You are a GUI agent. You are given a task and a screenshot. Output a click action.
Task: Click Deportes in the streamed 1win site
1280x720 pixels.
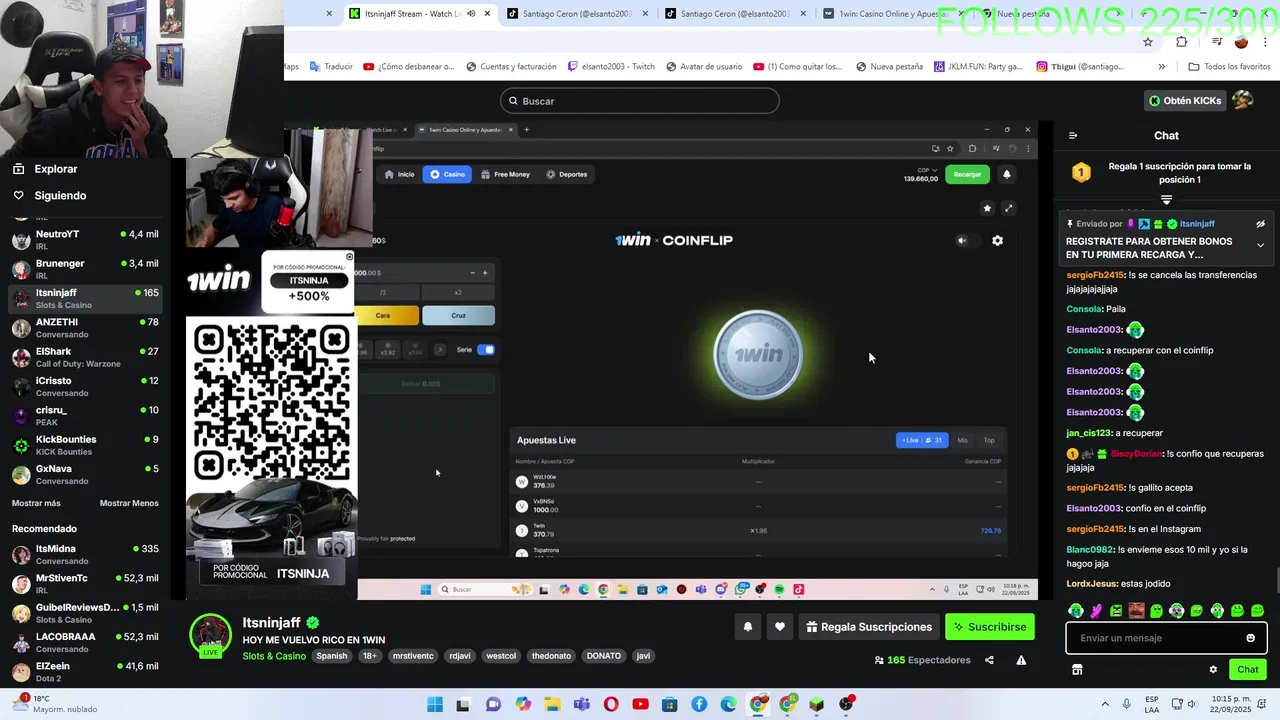[566, 174]
